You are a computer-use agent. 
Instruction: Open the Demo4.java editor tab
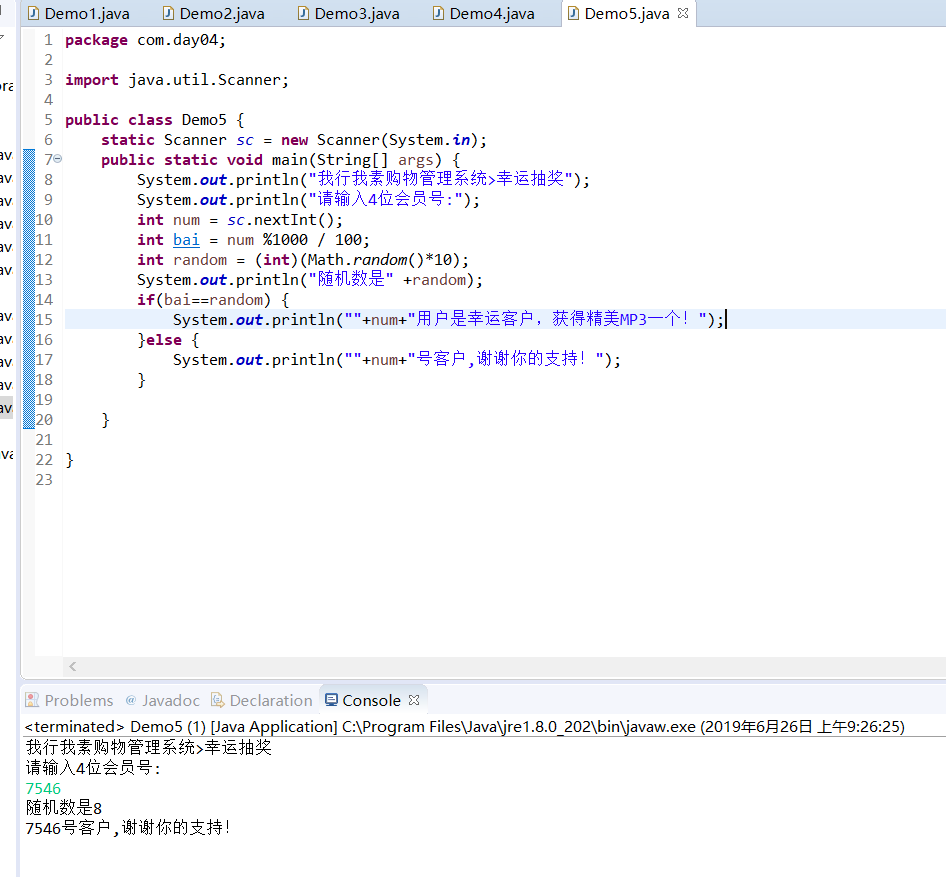click(491, 14)
